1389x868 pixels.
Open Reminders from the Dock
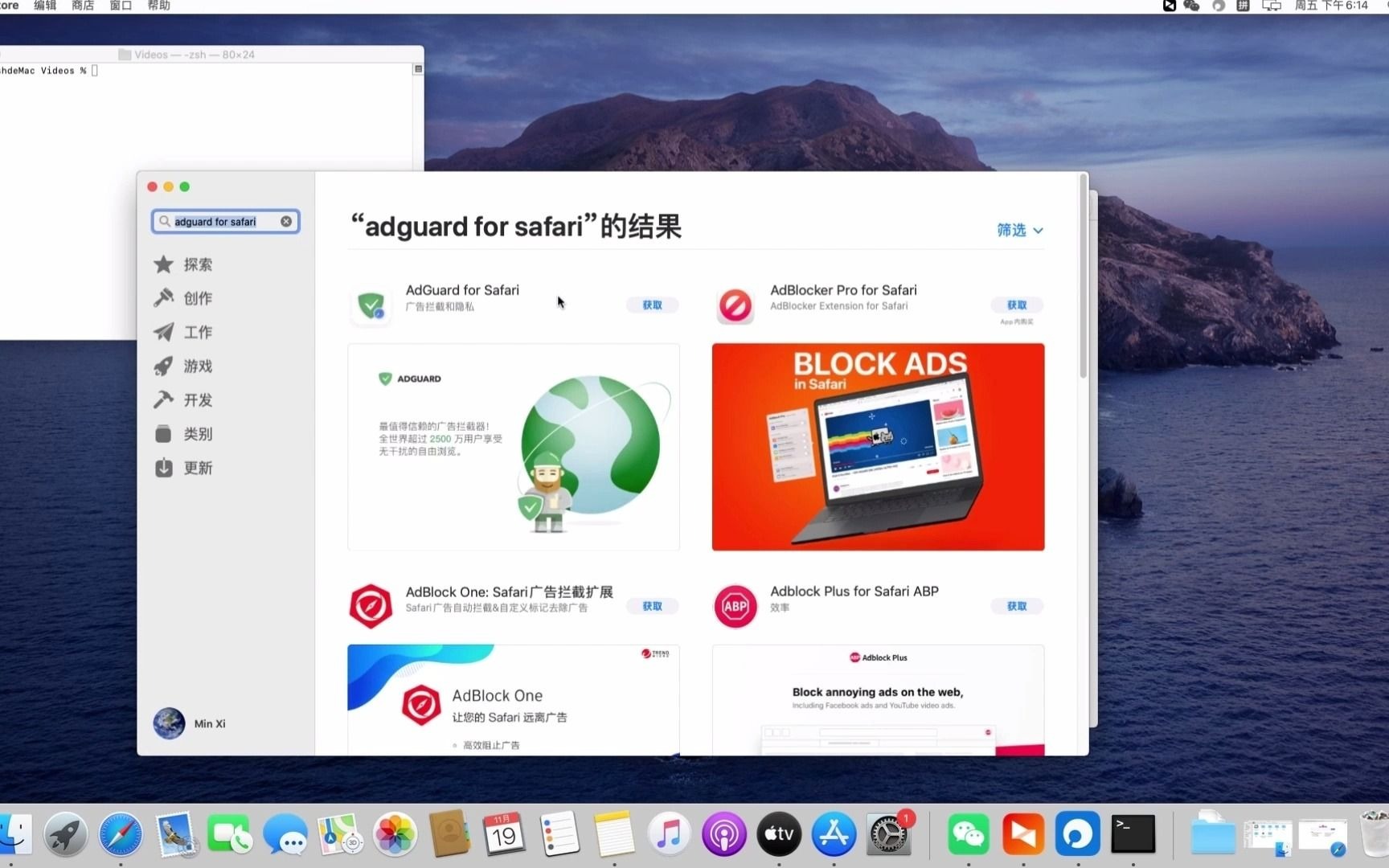point(559,834)
